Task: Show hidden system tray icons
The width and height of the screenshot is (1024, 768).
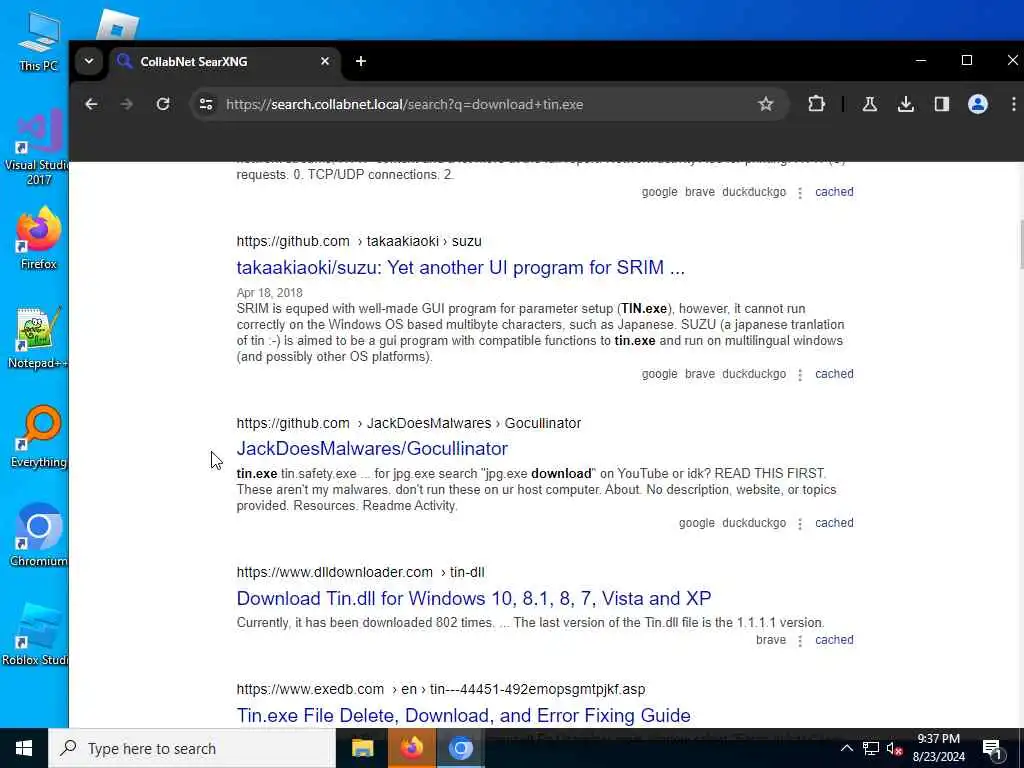Action: [x=846, y=748]
